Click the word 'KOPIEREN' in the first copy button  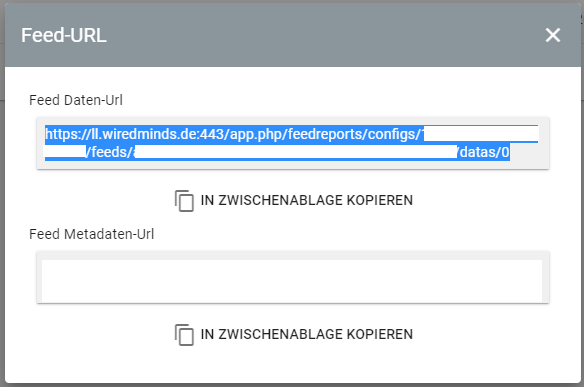380,200
